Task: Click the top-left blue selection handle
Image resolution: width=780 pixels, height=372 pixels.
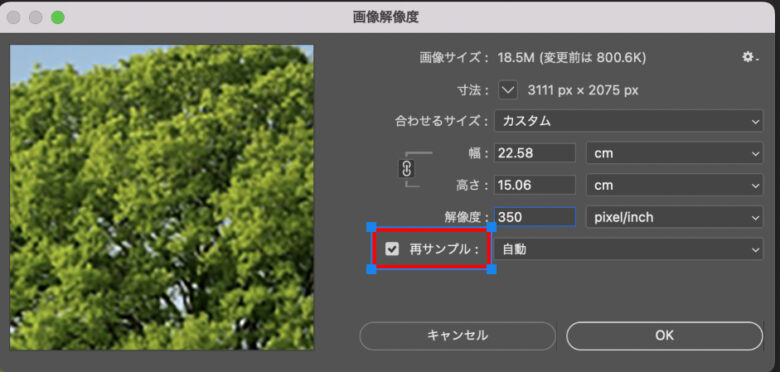Action: 371,227
